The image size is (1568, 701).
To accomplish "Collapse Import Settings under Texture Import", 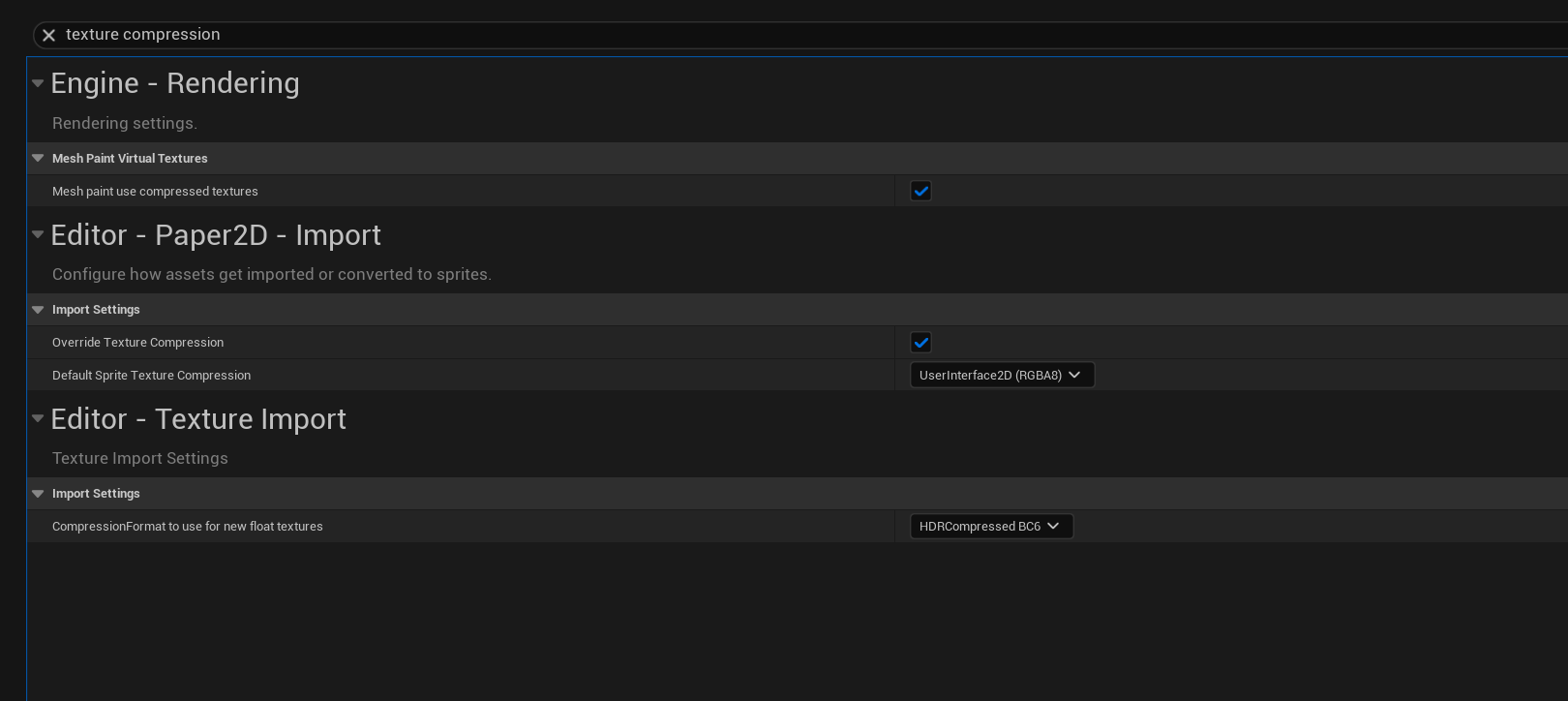I will pyautogui.click(x=38, y=494).
